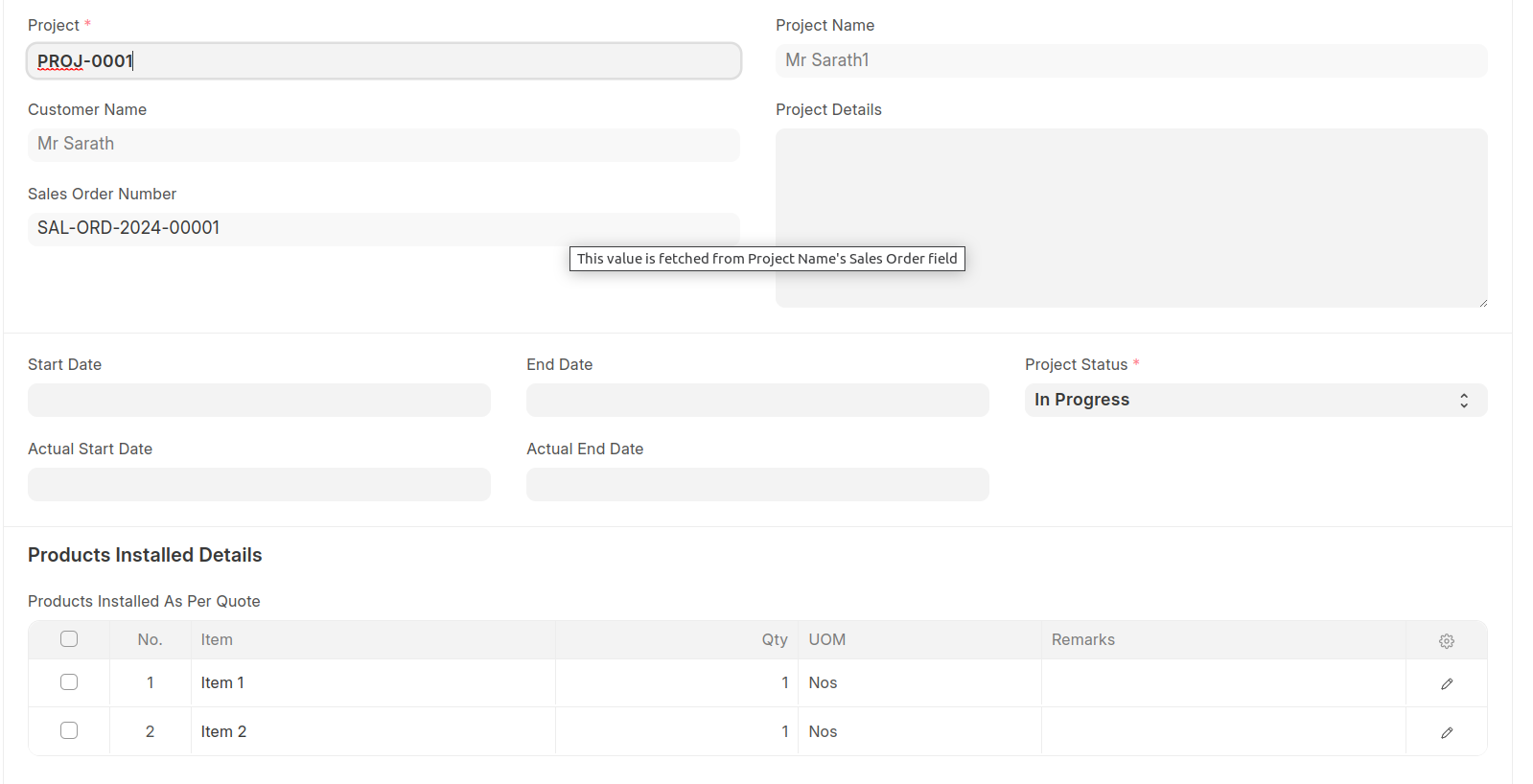Tick the select-all checkbox in table header
This screenshot has height=784, width=1533.
point(69,639)
